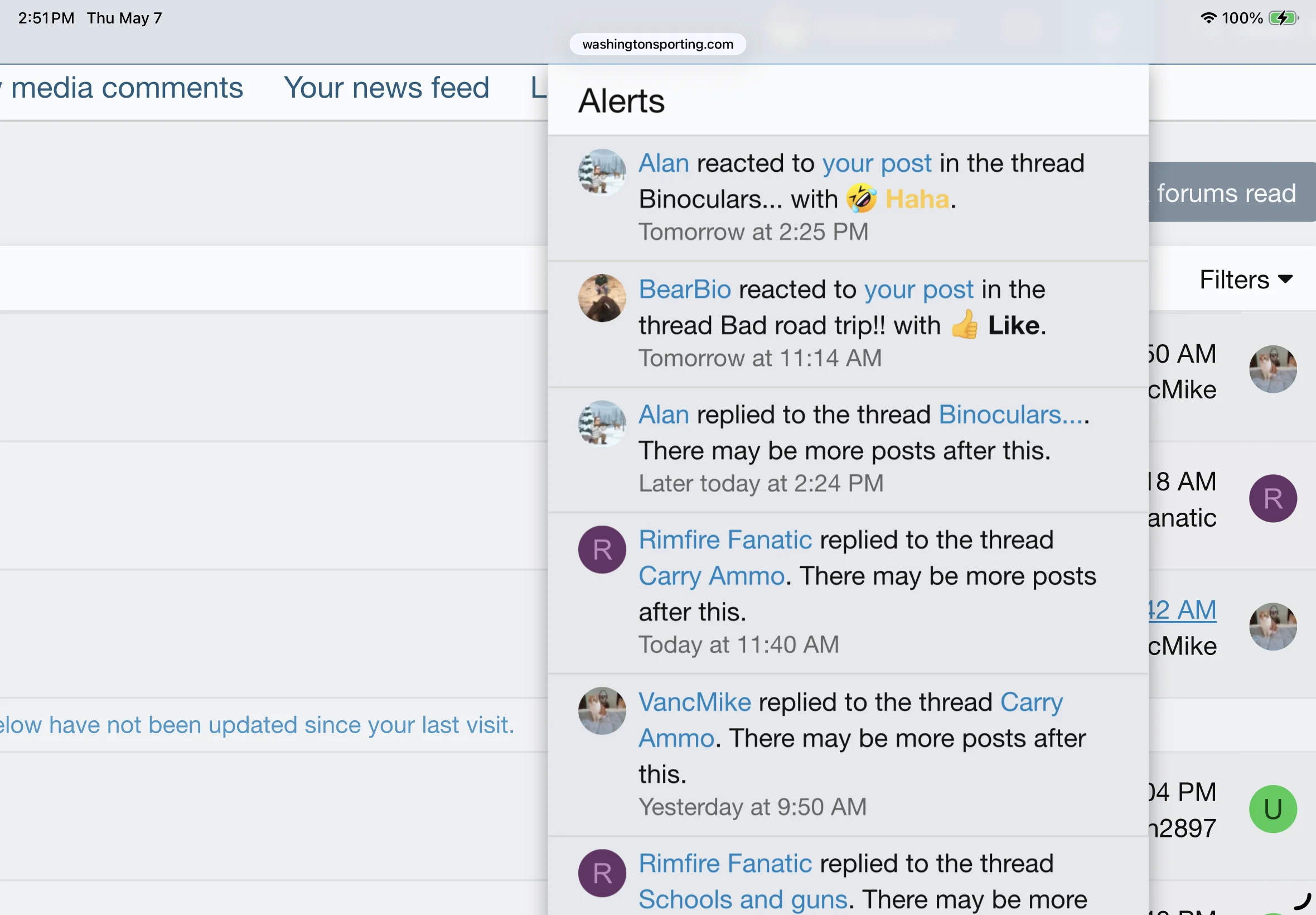Tap Rimfire Fanatic's purple R avatar for Carry Ammo

pos(602,549)
